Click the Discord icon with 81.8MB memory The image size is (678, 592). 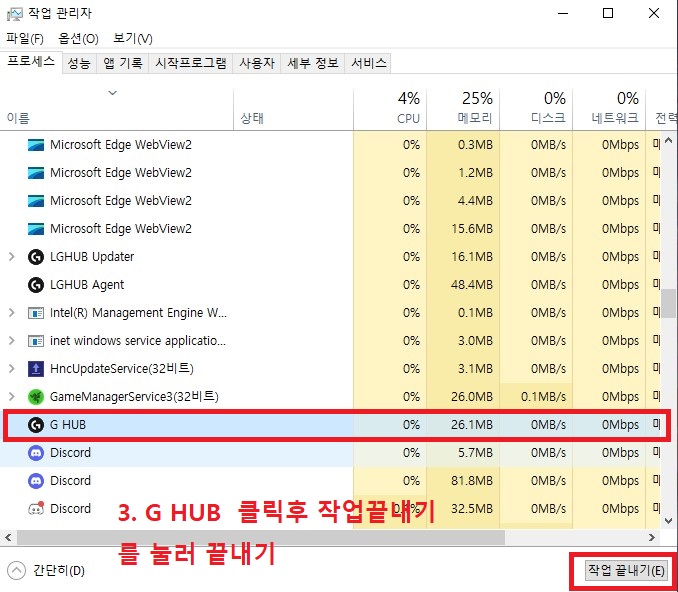[x=35, y=481]
